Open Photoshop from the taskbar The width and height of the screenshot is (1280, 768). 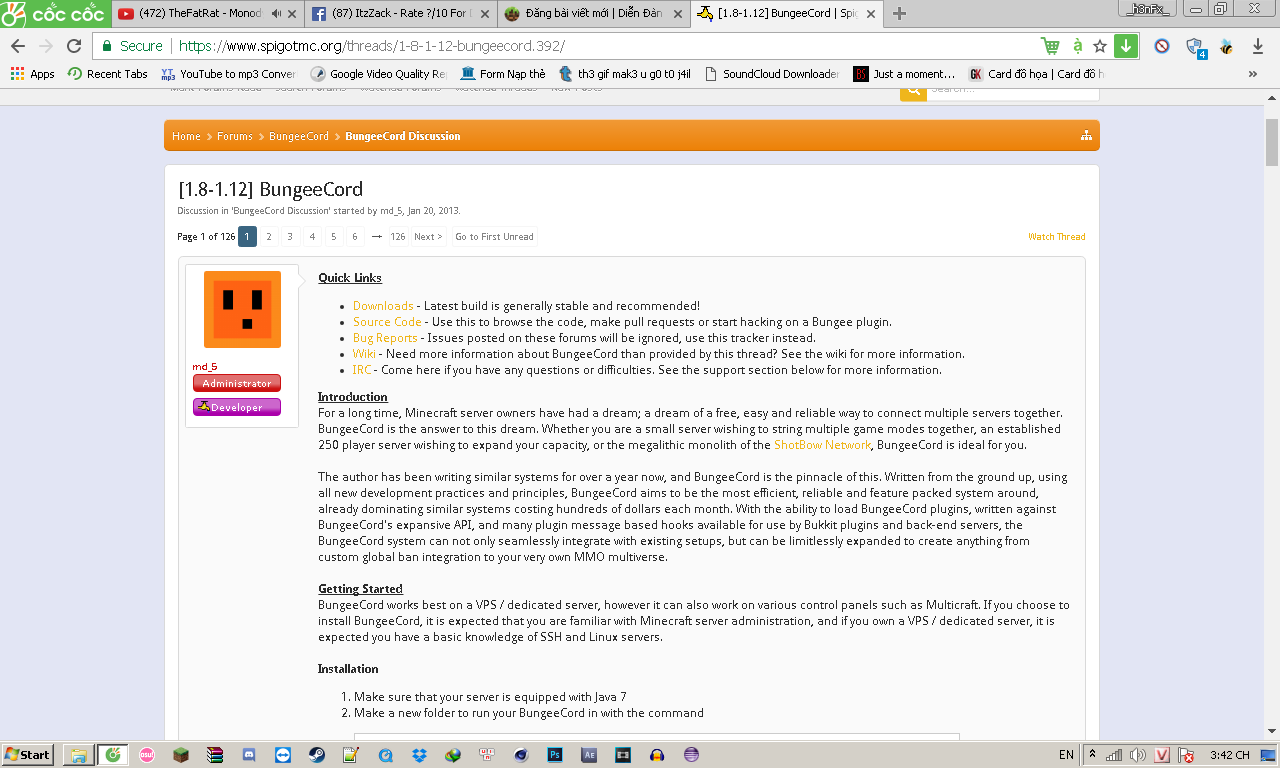coord(555,755)
